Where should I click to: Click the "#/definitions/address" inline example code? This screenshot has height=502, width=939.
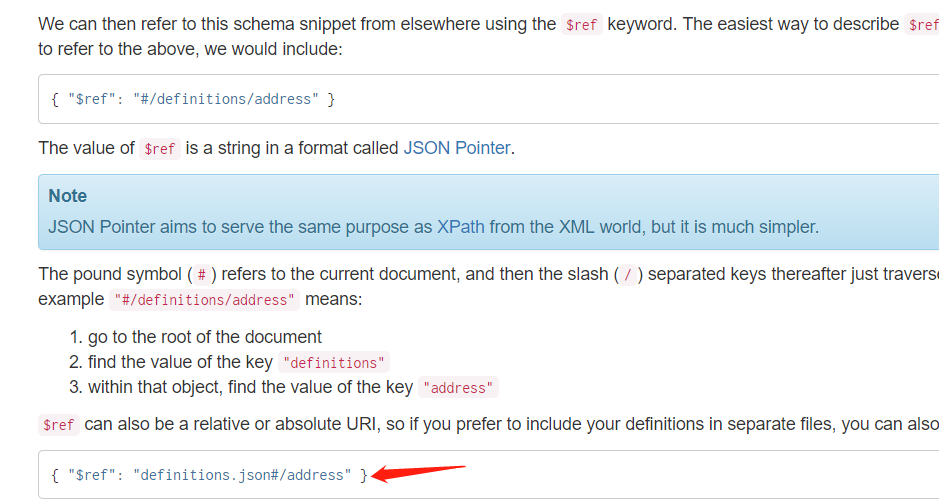click(204, 300)
